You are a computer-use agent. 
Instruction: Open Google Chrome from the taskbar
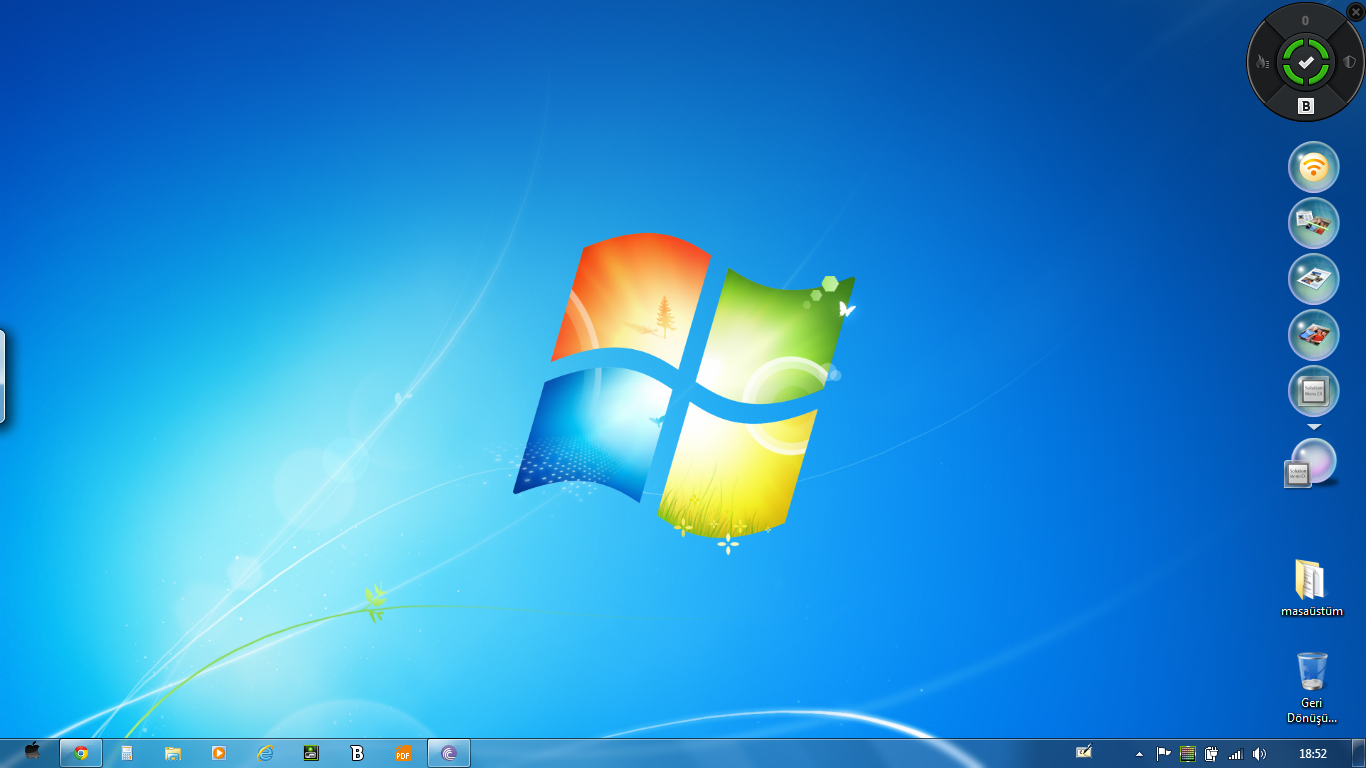(81, 753)
